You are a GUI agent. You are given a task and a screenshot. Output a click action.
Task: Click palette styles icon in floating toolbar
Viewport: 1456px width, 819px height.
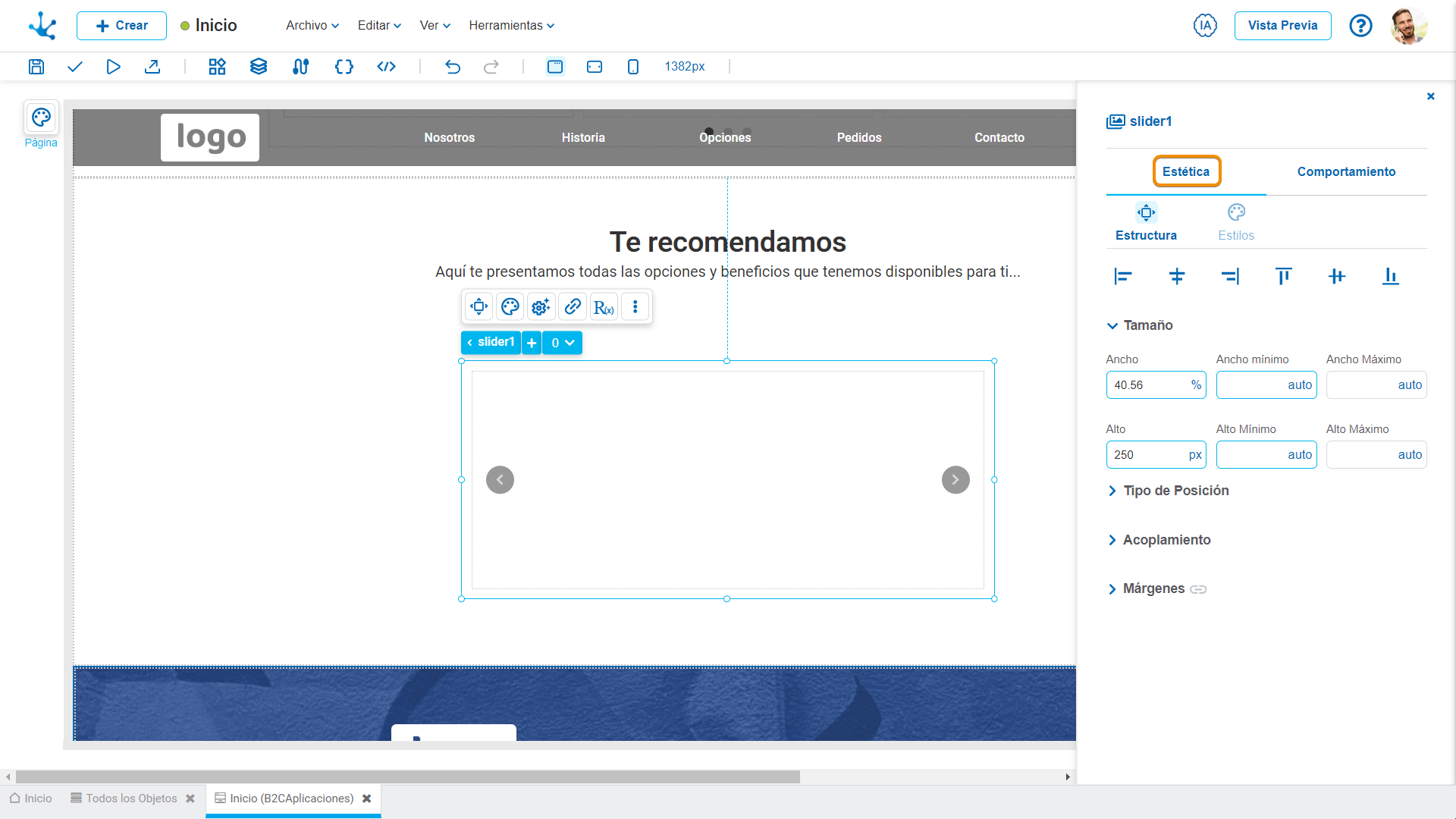click(x=510, y=307)
